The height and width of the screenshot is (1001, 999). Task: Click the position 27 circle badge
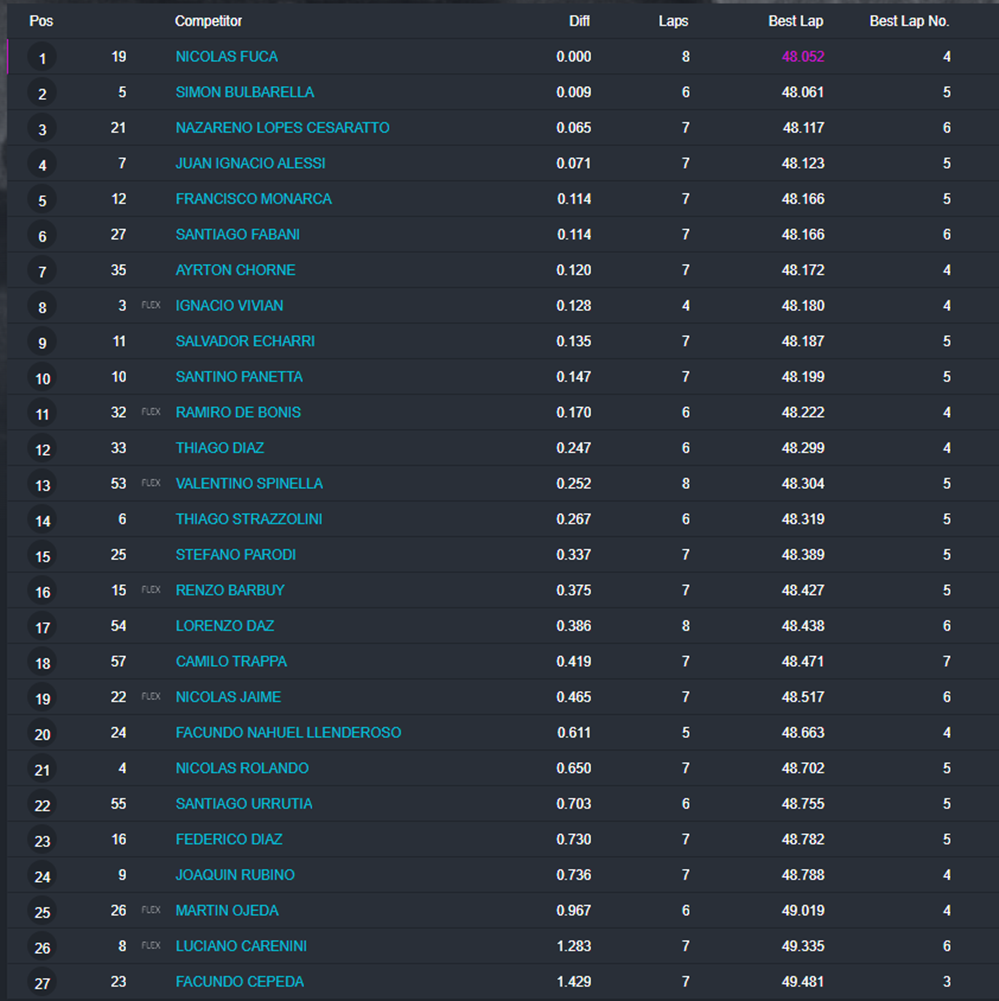(42, 983)
